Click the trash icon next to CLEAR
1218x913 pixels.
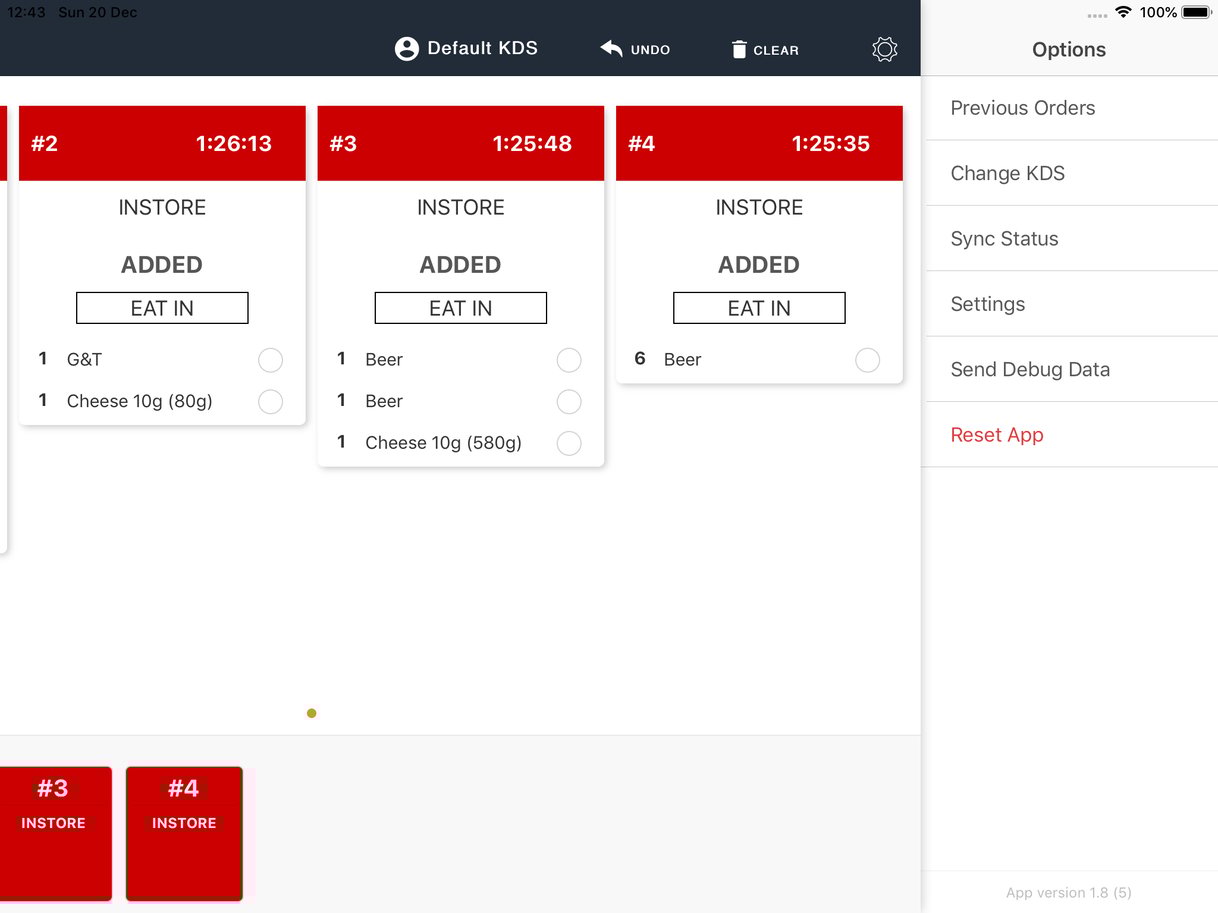(738, 48)
